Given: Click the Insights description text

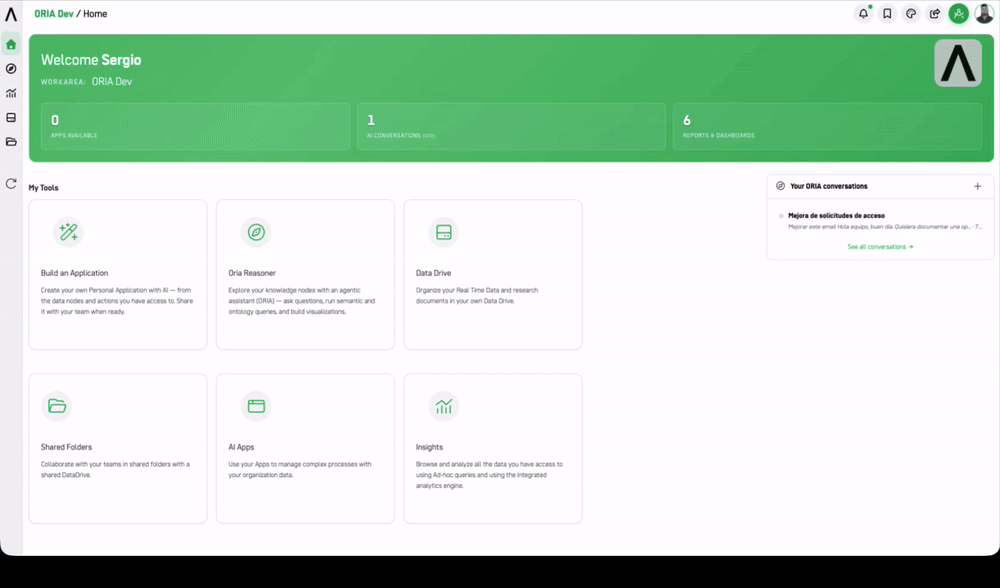Looking at the screenshot, I should pyautogui.click(x=489, y=475).
